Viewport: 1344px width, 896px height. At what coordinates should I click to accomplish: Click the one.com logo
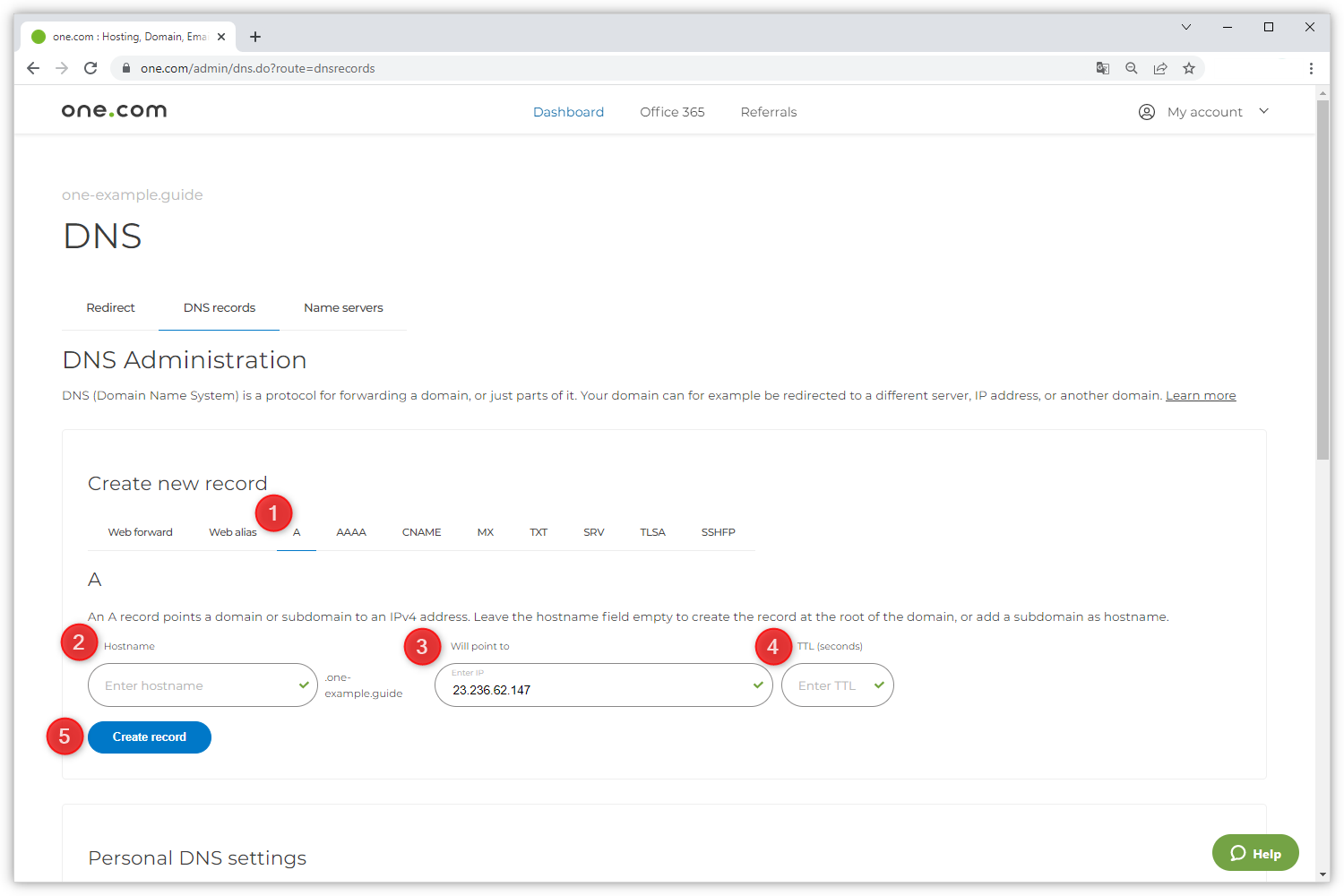point(114,111)
